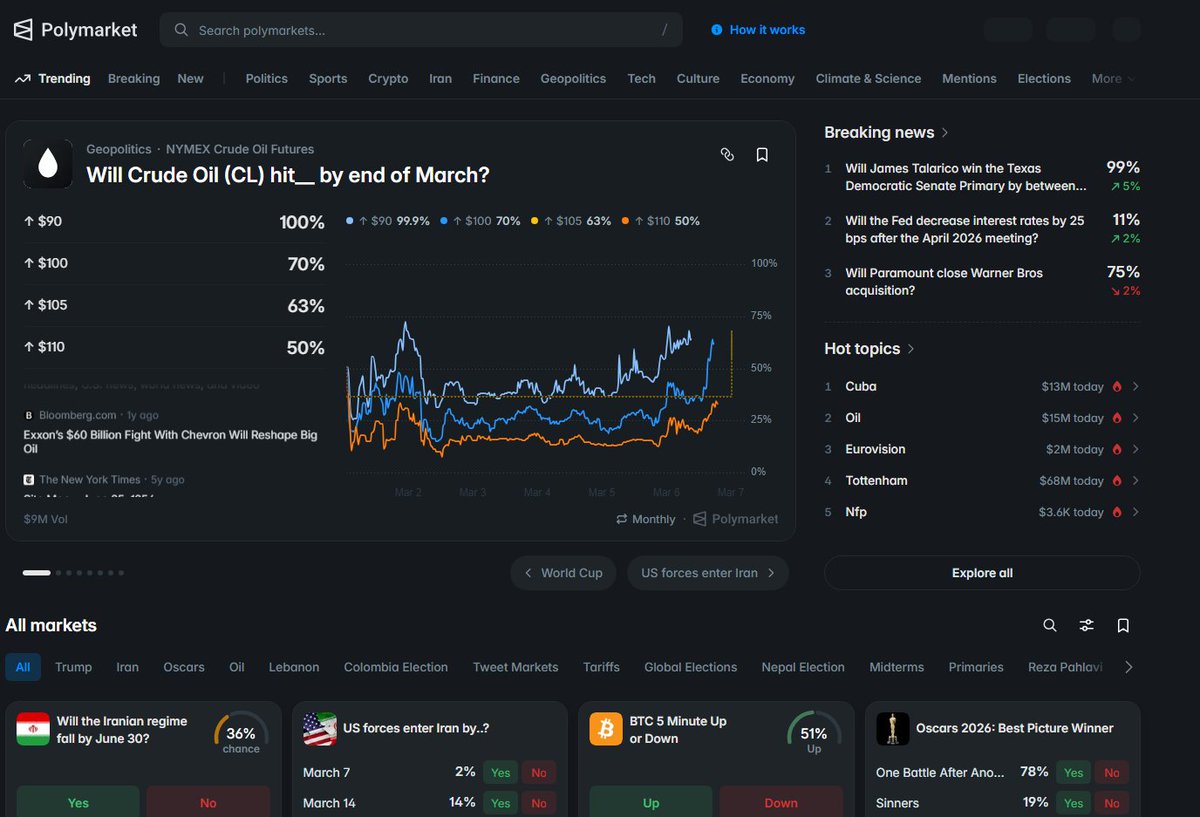Click the Bloomberg.com source icon

(x=29, y=414)
